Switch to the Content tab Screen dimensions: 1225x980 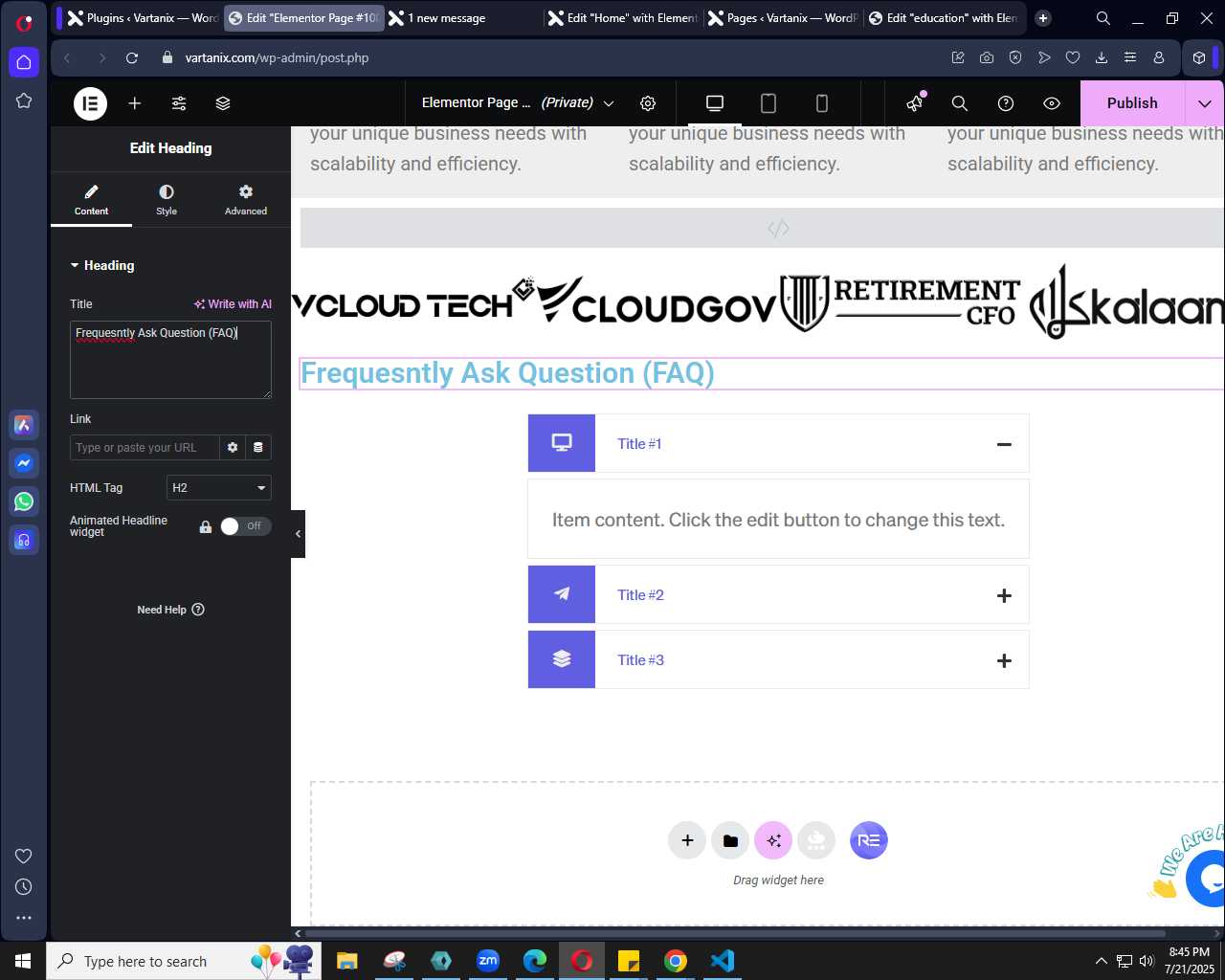click(91, 200)
